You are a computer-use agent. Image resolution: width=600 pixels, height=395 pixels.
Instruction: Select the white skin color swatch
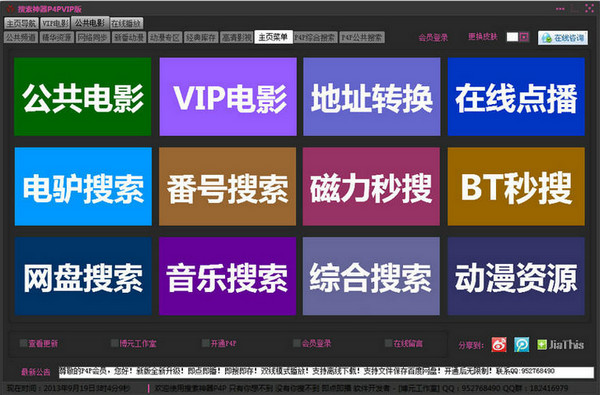512,37
